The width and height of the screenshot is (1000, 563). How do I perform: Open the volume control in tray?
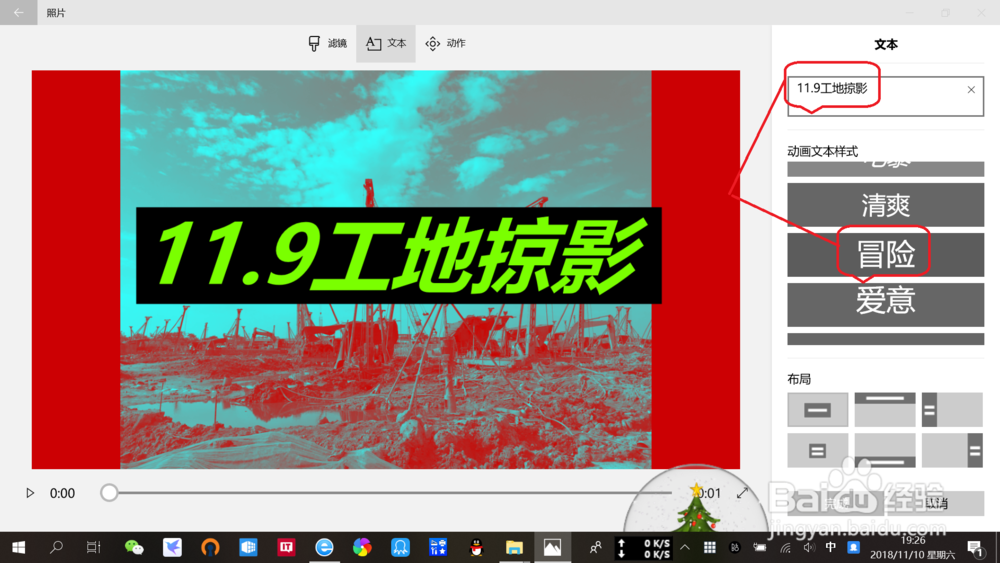809,547
